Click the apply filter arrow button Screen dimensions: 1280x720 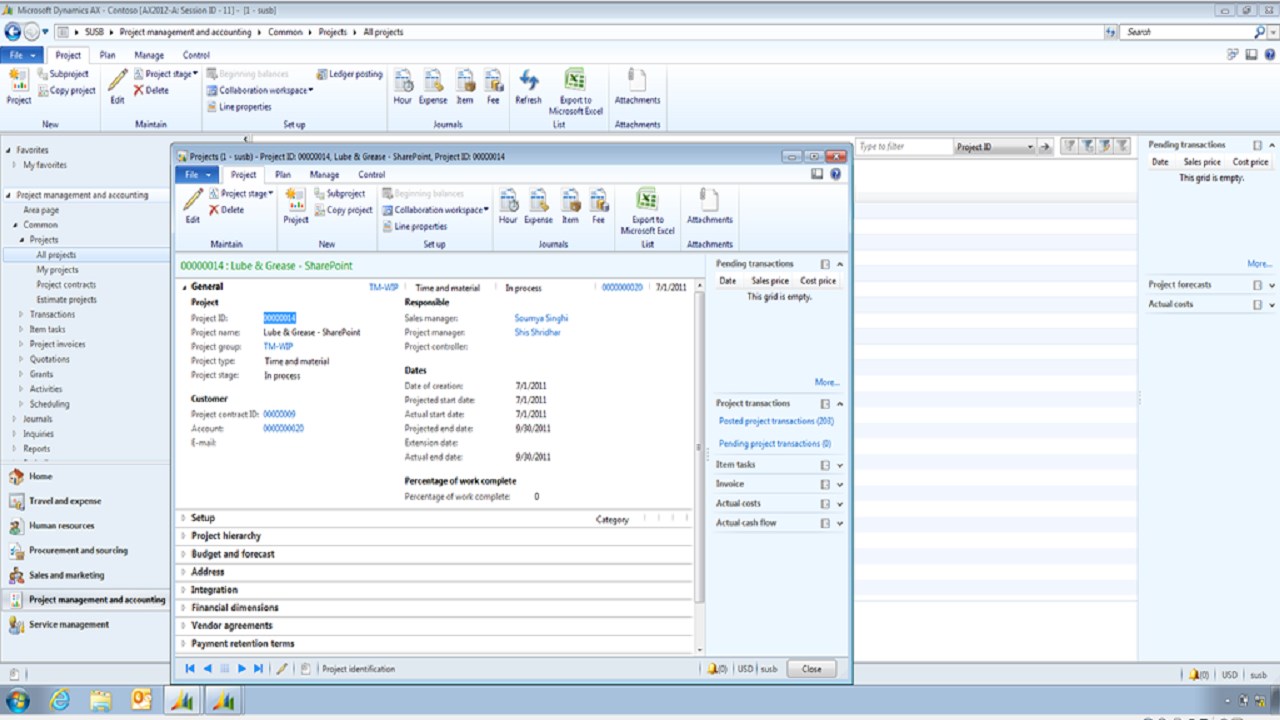pyautogui.click(x=1046, y=147)
